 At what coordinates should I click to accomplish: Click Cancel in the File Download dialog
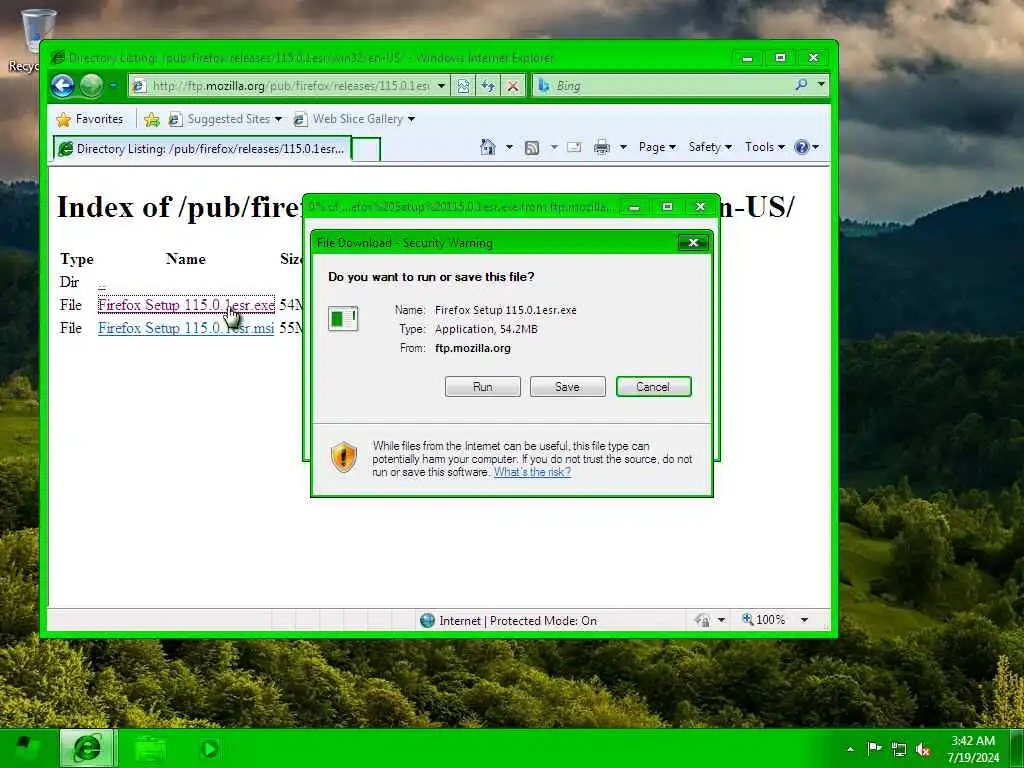tap(654, 387)
